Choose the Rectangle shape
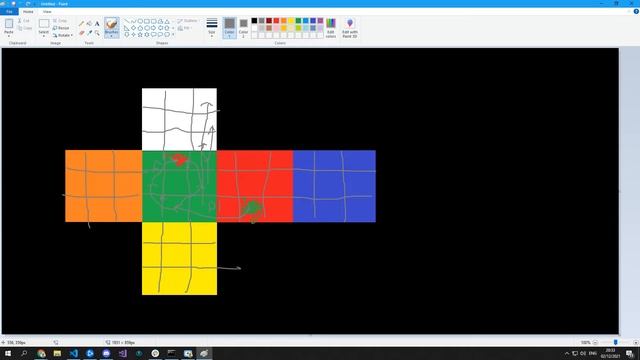 click(147, 21)
